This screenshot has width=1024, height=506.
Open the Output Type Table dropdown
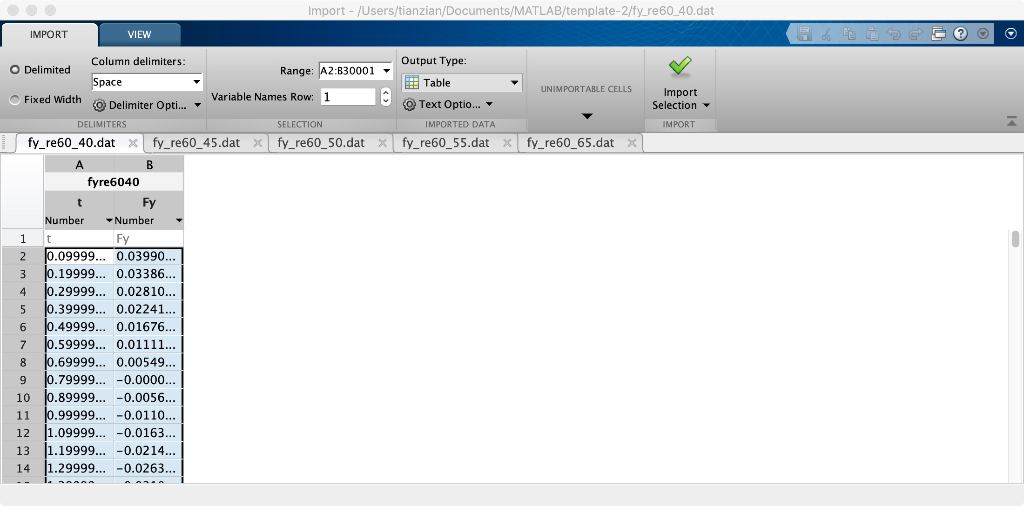[x=514, y=83]
